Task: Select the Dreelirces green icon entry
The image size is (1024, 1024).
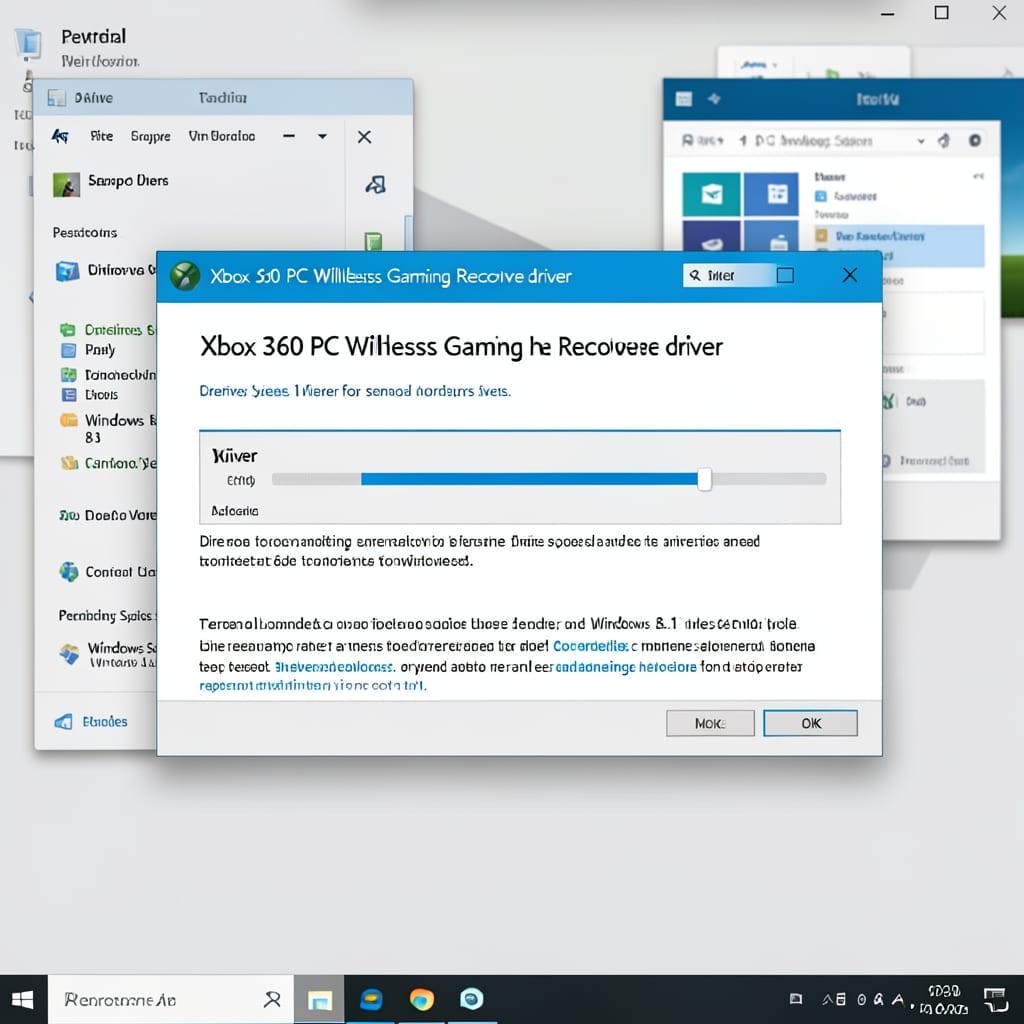Action: click(67, 330)
